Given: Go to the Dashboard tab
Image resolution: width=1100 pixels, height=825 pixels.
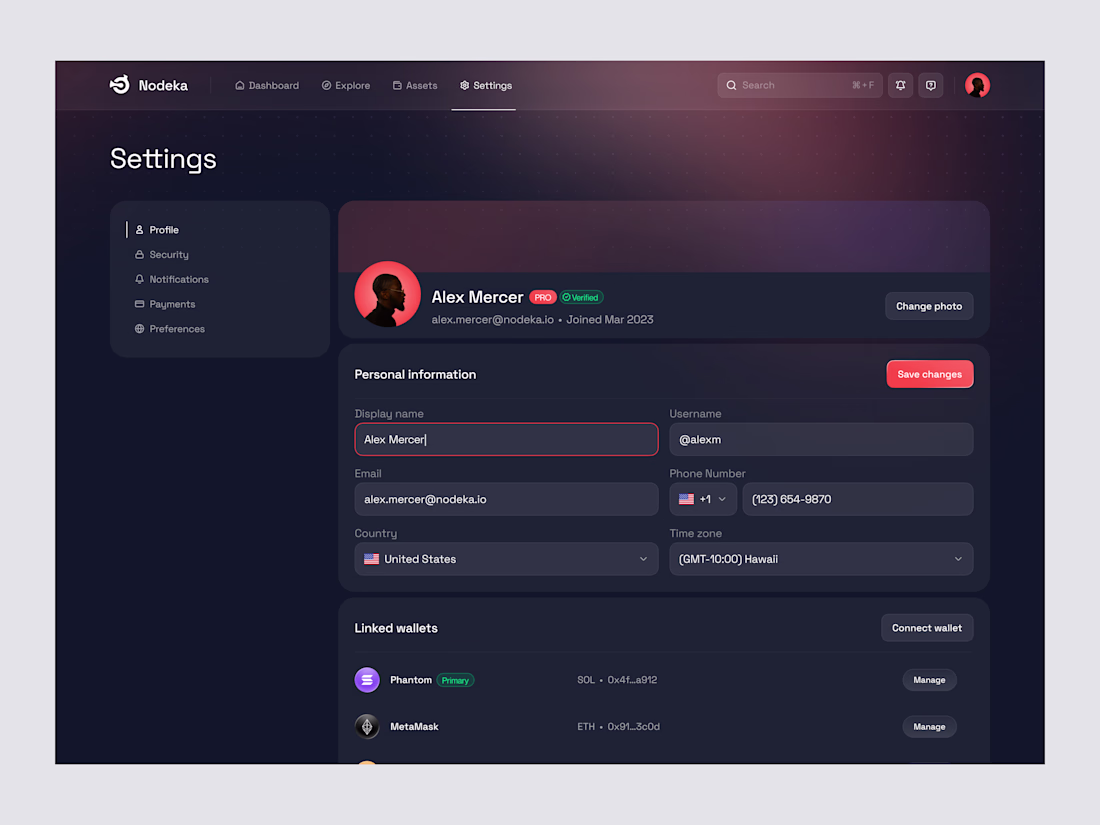Looking at the screenshot, I should tap(267, 86).
